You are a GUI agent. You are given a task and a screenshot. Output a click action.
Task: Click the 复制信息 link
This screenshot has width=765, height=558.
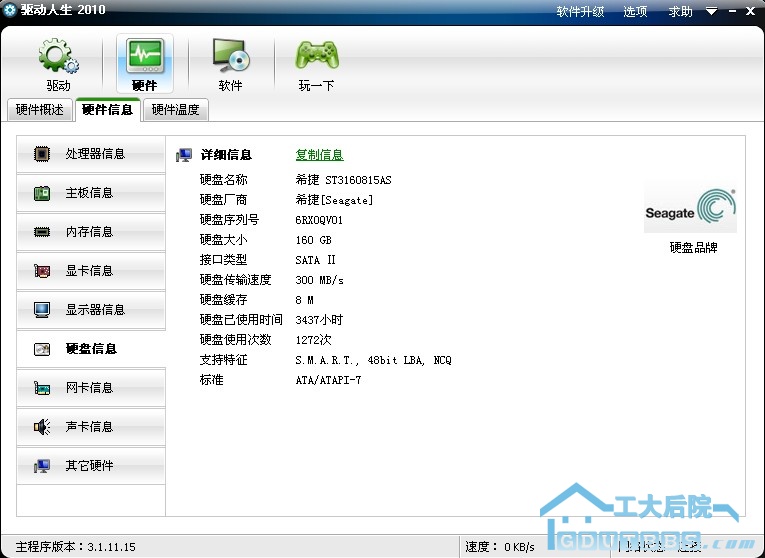[320, 155]
